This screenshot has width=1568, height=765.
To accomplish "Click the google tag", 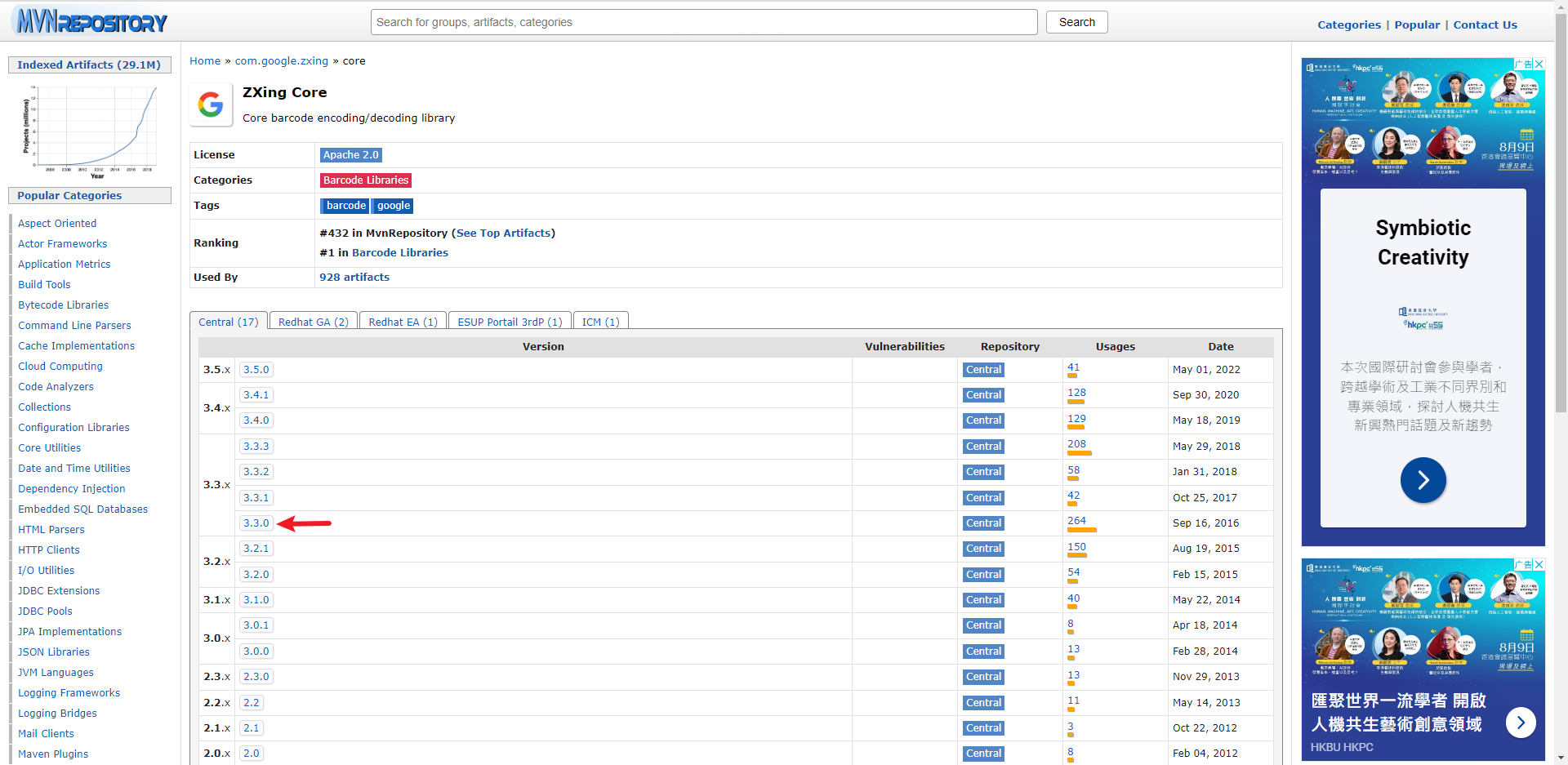I will click(394, 206).
